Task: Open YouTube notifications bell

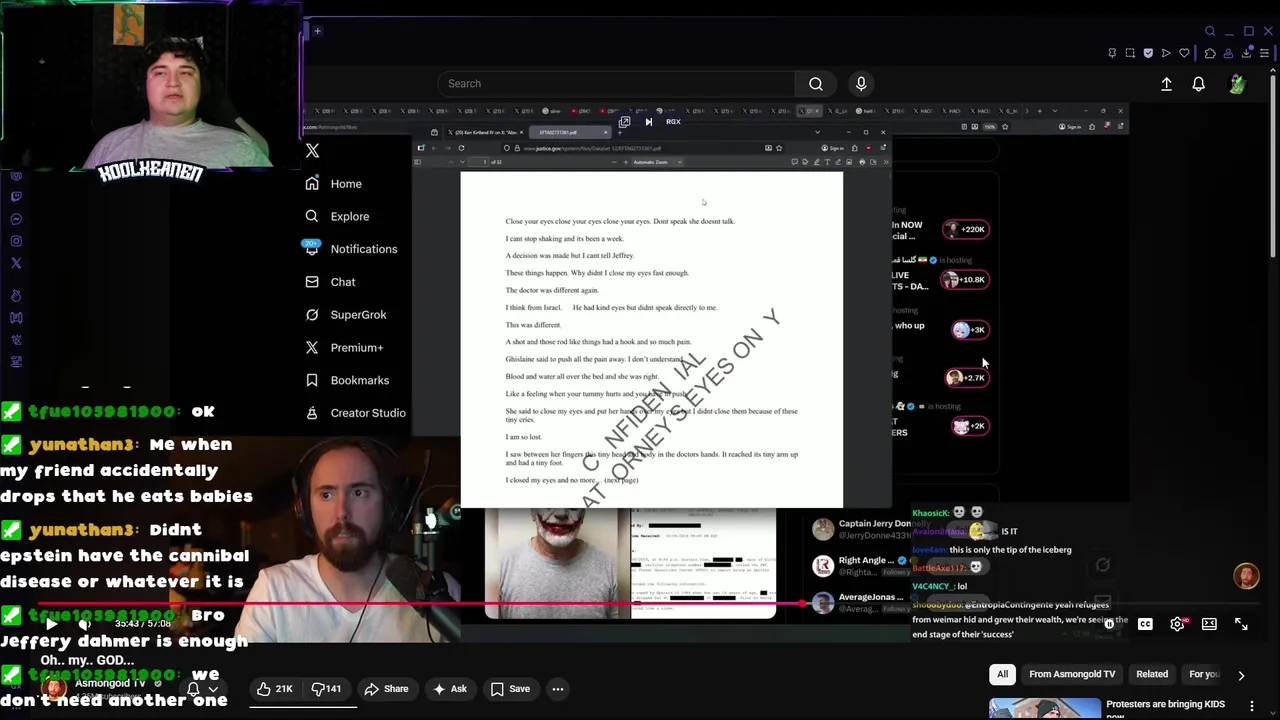Action: click(1198, 85)
